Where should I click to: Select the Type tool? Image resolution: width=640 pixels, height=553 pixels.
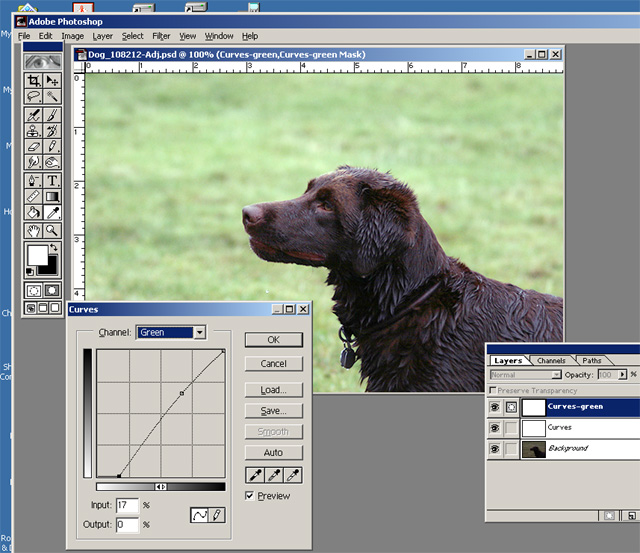52,180
